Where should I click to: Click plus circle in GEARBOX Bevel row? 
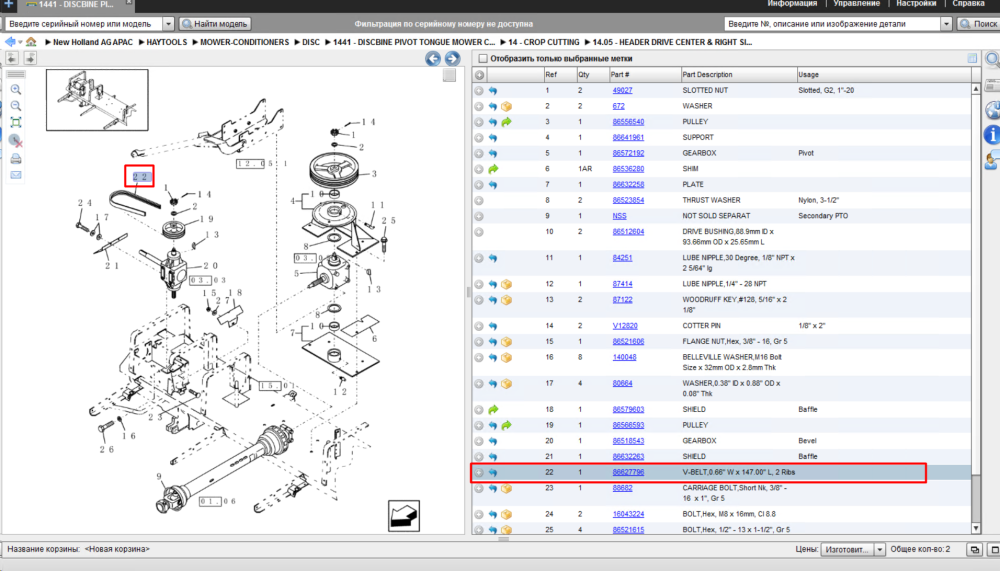479,441
